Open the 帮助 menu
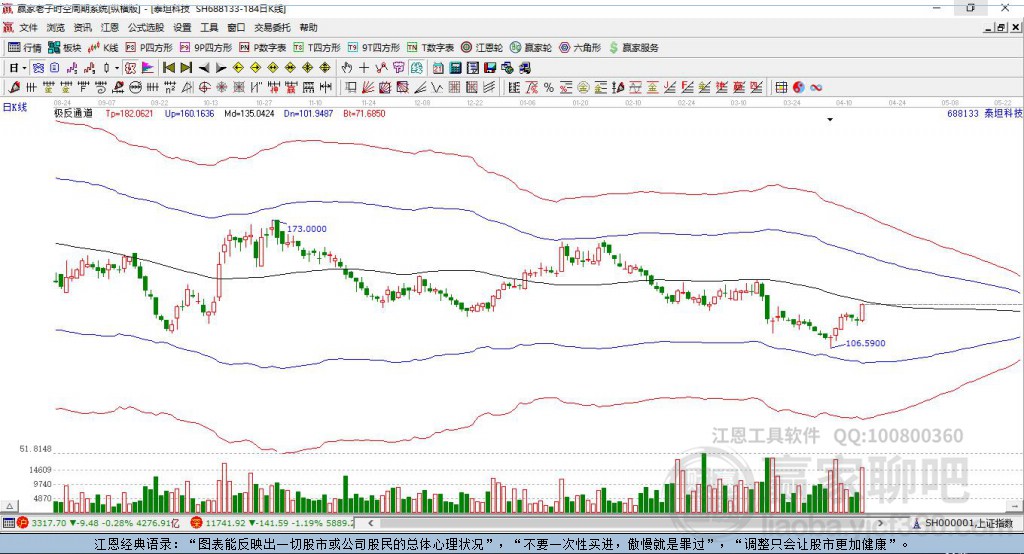Viewport: 1024px width, 554px height. coord(308,27)
